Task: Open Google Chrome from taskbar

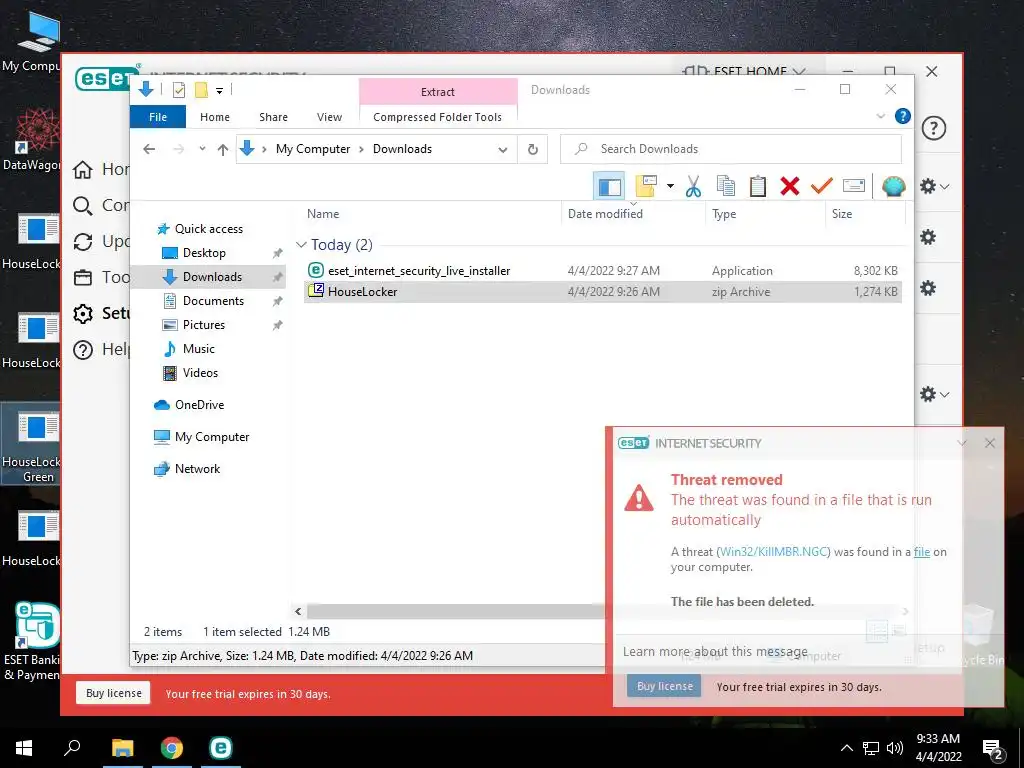Action: (172, 748)
